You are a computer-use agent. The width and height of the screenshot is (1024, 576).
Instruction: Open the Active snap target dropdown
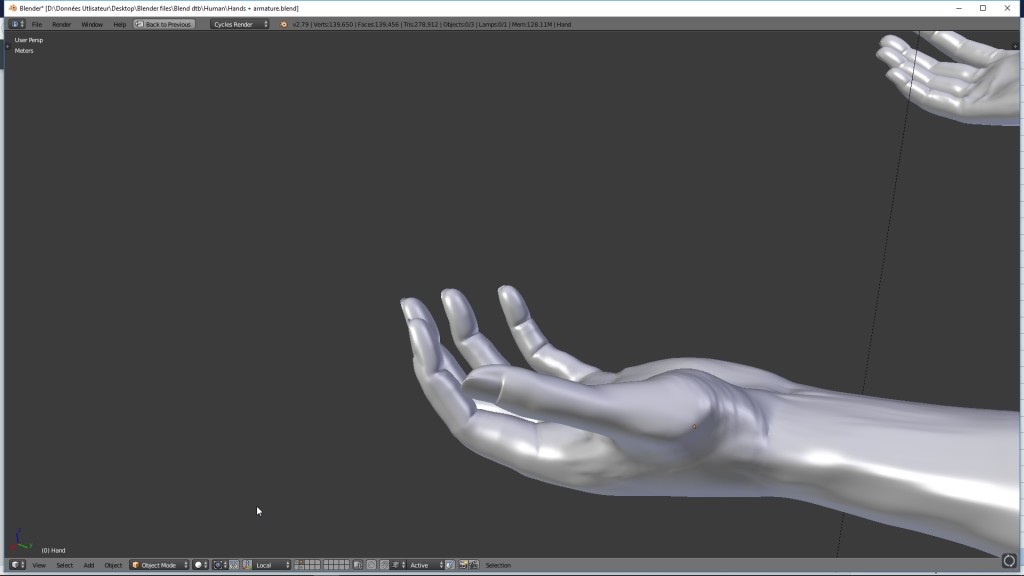[x=425, y=565]
